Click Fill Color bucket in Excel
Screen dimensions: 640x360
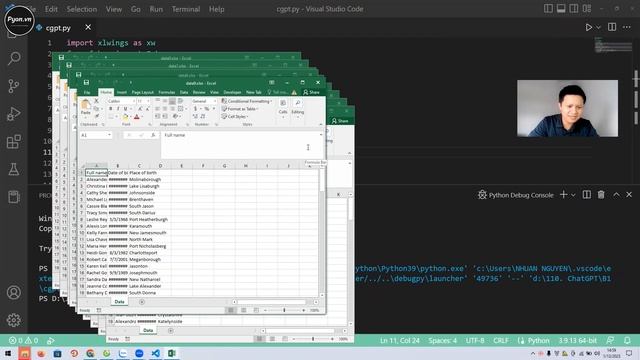click(x=125, y=117)
